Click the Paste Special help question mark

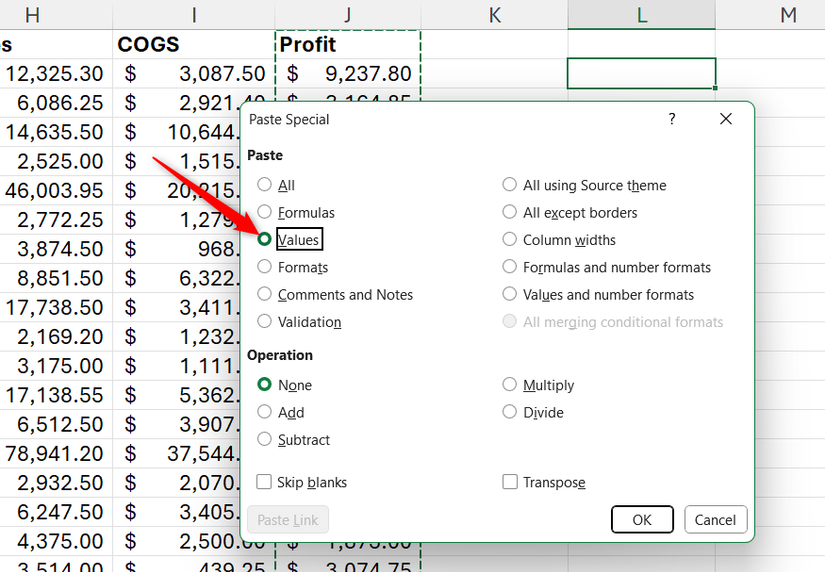(x=671, y=119)
